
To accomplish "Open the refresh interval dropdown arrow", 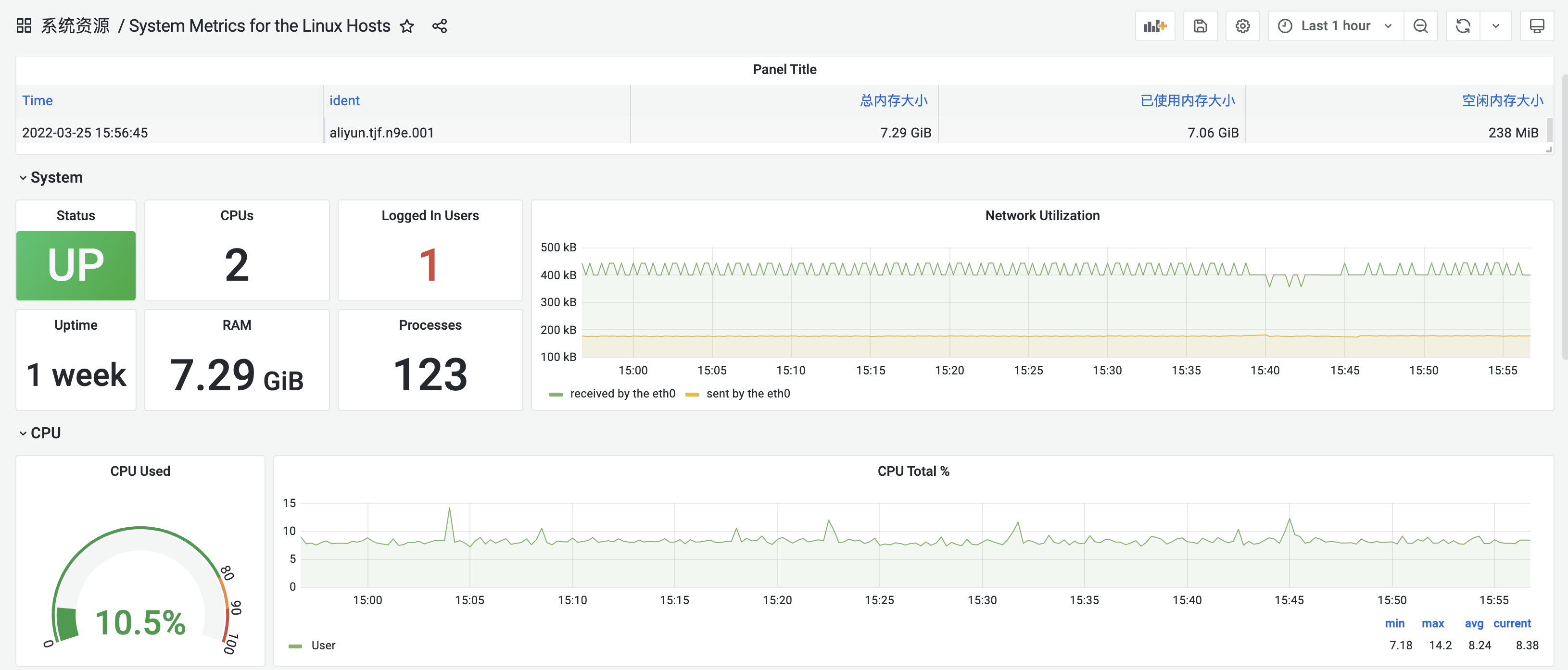I will click(x=1495, y=26).
